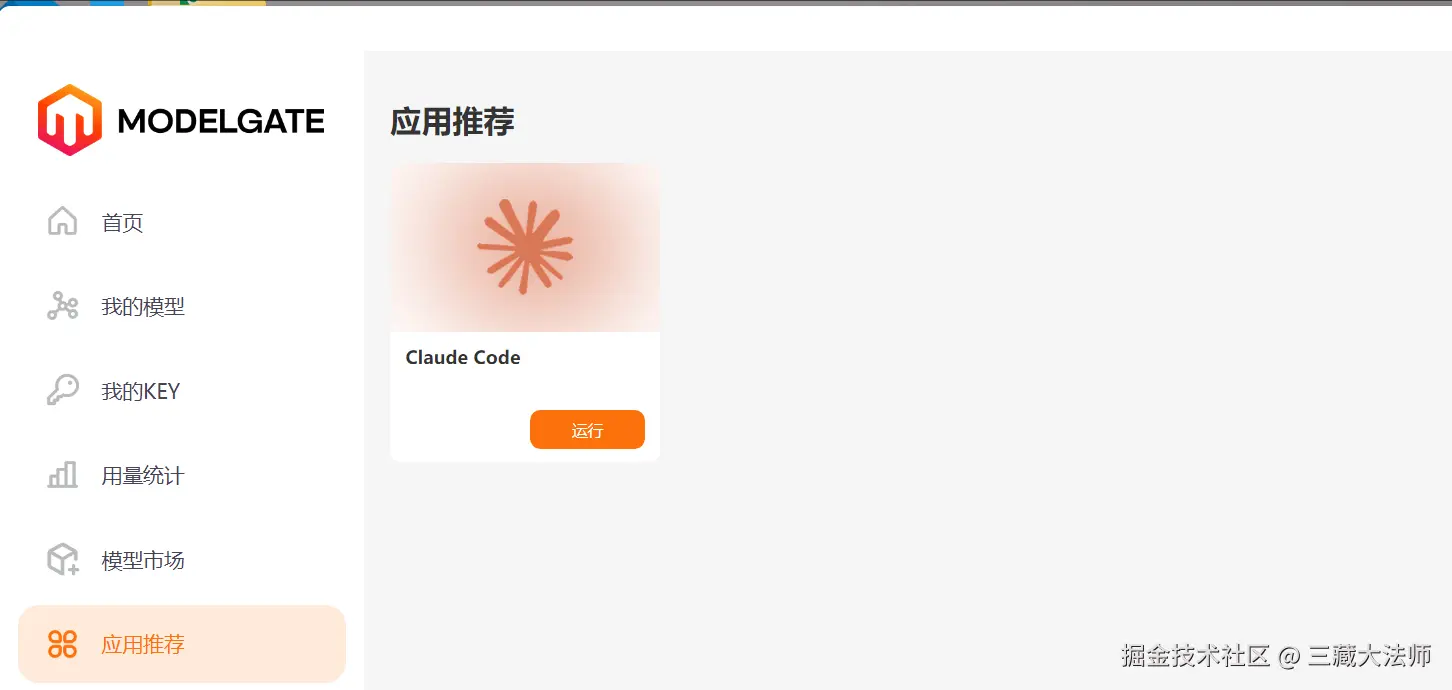
Task: Click the key icon beside 我的KEY
Action: [62, 390]
